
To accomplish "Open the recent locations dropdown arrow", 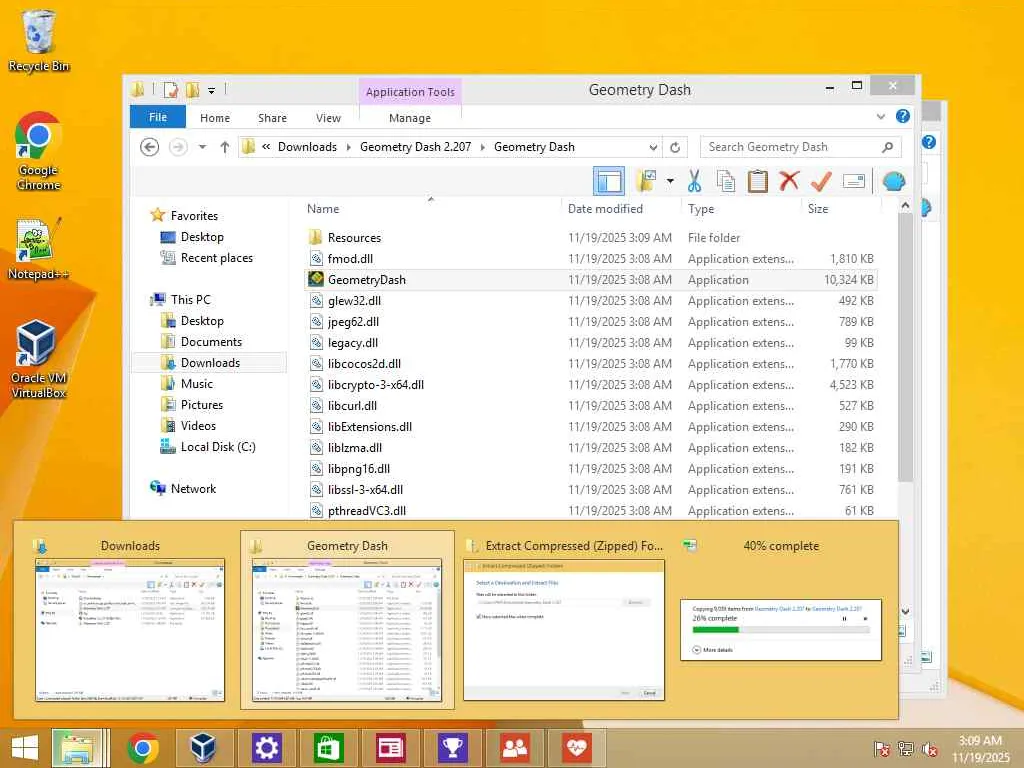I will (202, 147).
